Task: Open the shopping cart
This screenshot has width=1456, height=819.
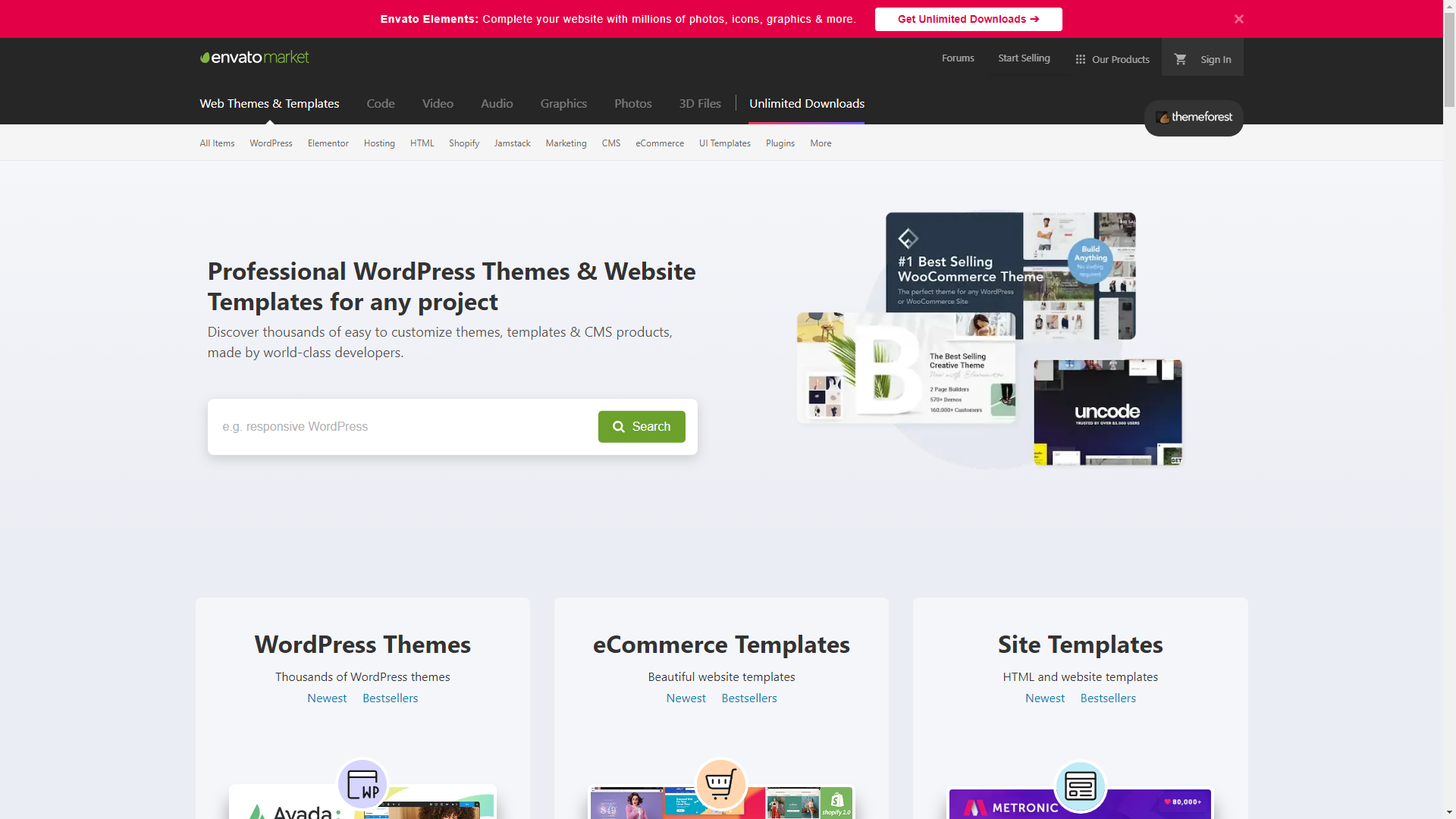Action: (1180, 58)
